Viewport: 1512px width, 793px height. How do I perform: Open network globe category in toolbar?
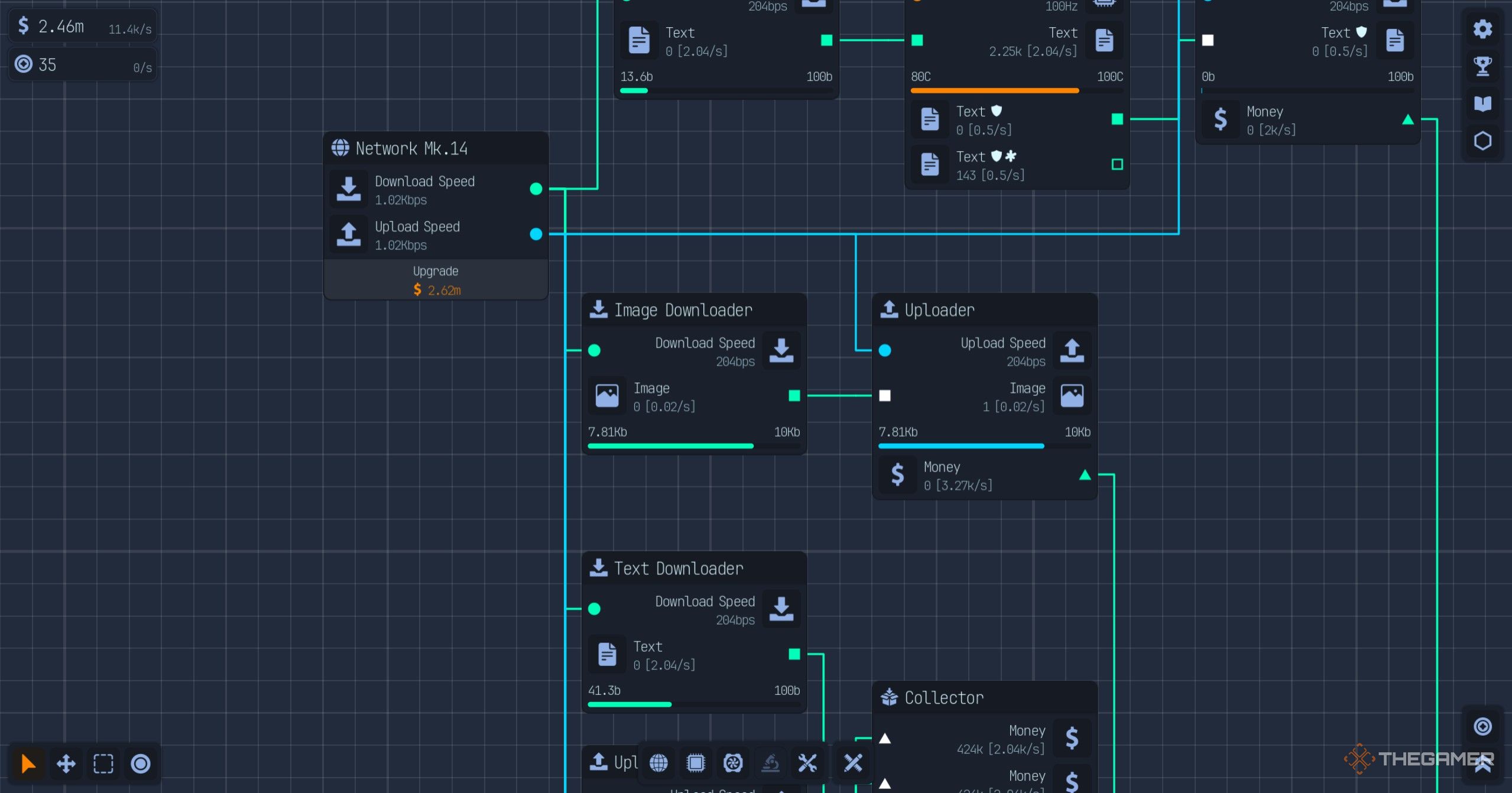pyautogui.click(x=658, y=763)
